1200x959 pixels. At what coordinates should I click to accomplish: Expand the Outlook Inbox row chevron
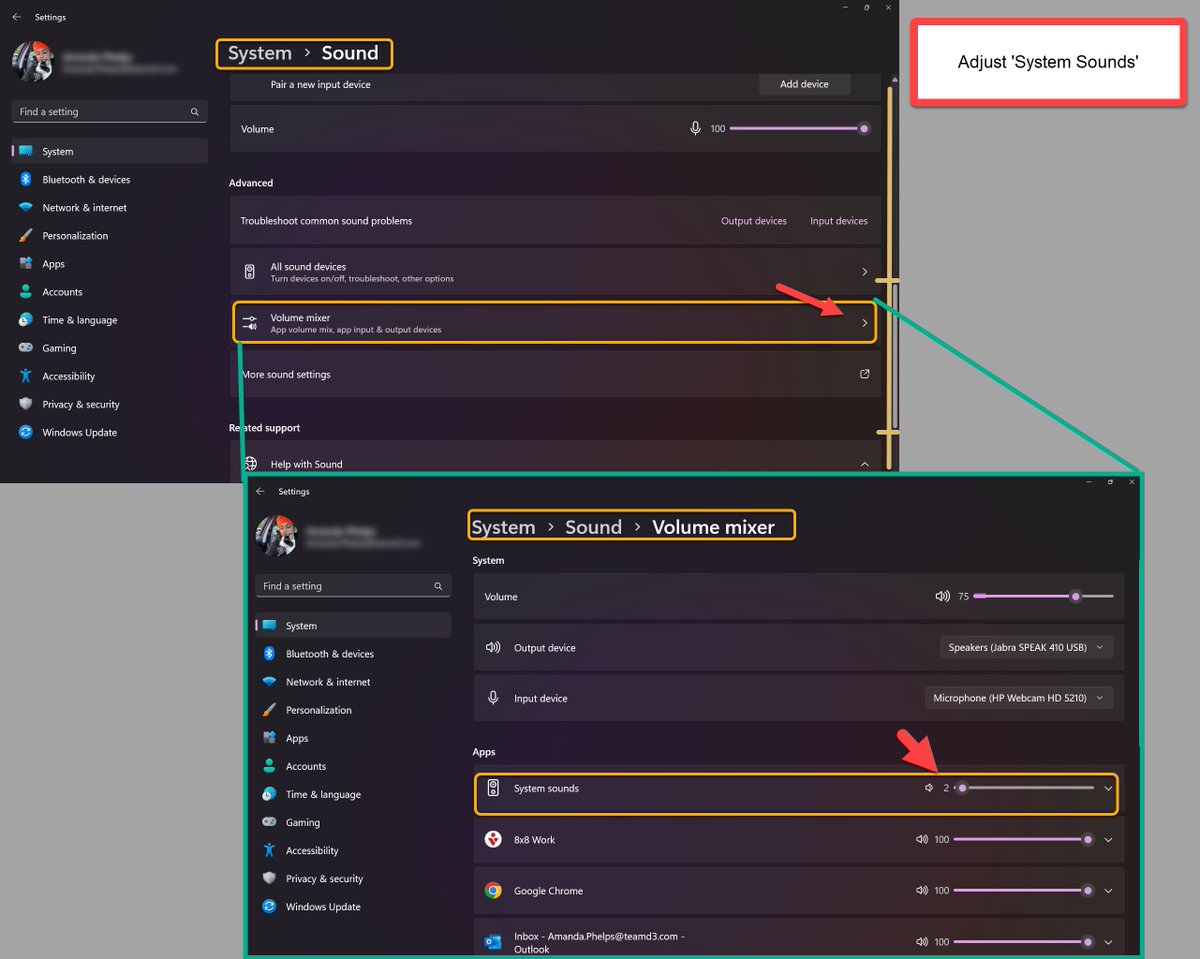coord(1108,942)
